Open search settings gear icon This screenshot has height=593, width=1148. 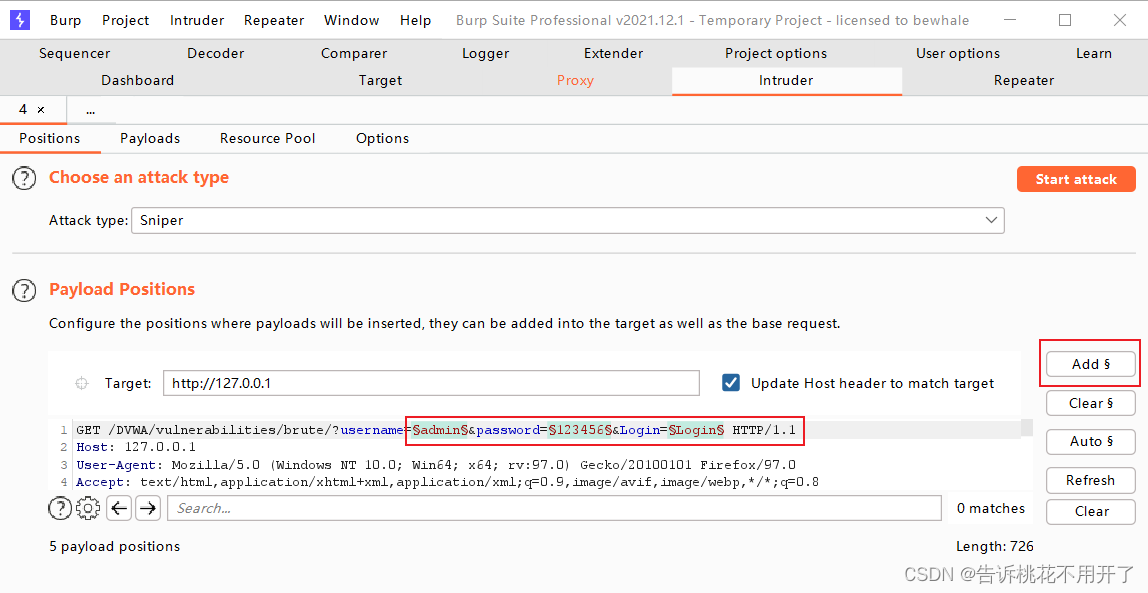88,507
